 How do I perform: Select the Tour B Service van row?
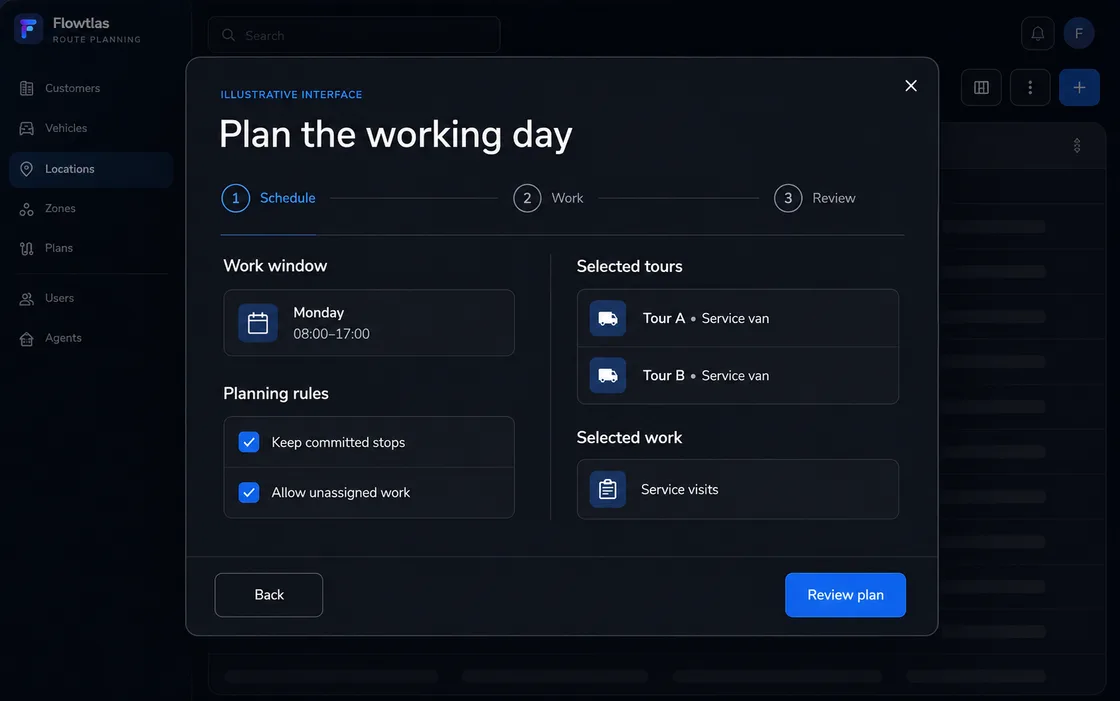737,376
